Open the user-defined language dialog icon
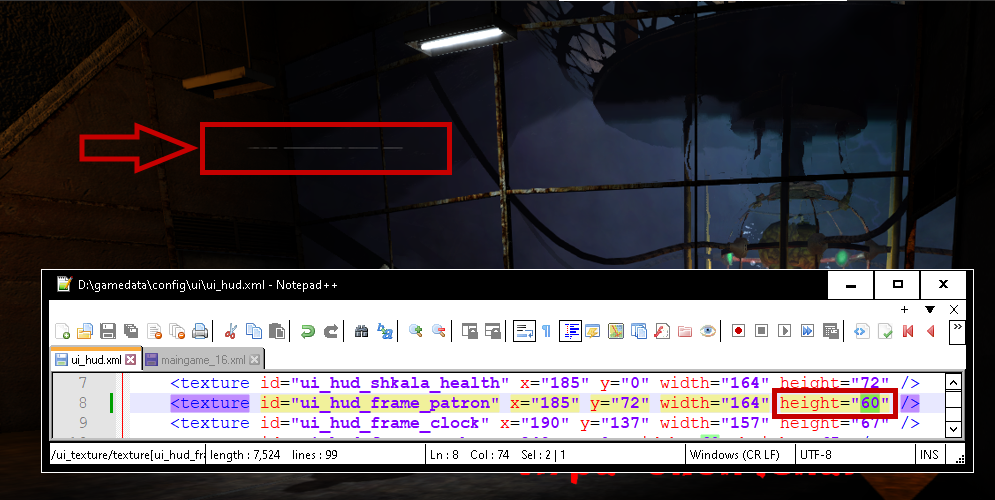995x500 pixels. tap(593, 331)
